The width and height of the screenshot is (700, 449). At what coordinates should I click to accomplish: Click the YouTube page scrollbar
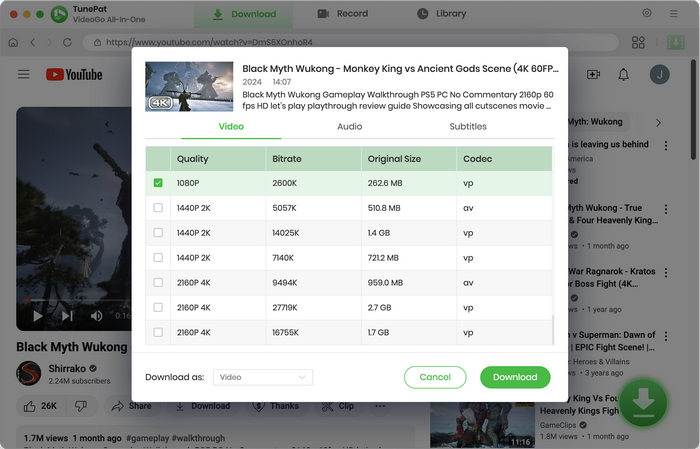click(x=693, y=109)
